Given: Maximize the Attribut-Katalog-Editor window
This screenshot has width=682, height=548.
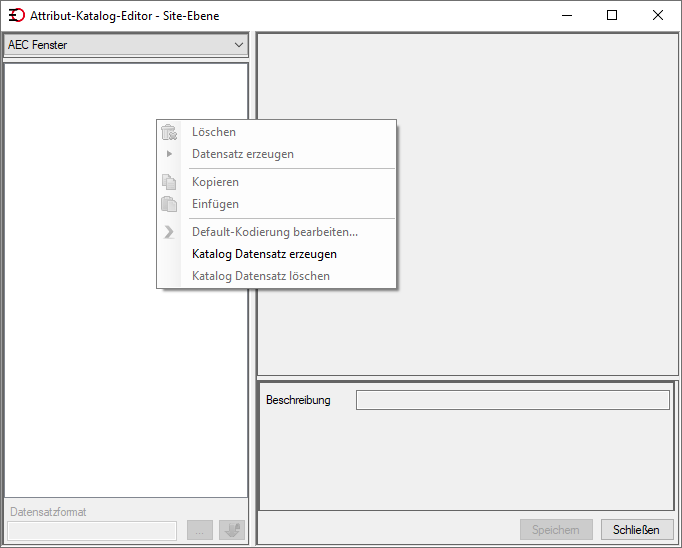Looking at the screenshot, I should click(x=612, y=16).
